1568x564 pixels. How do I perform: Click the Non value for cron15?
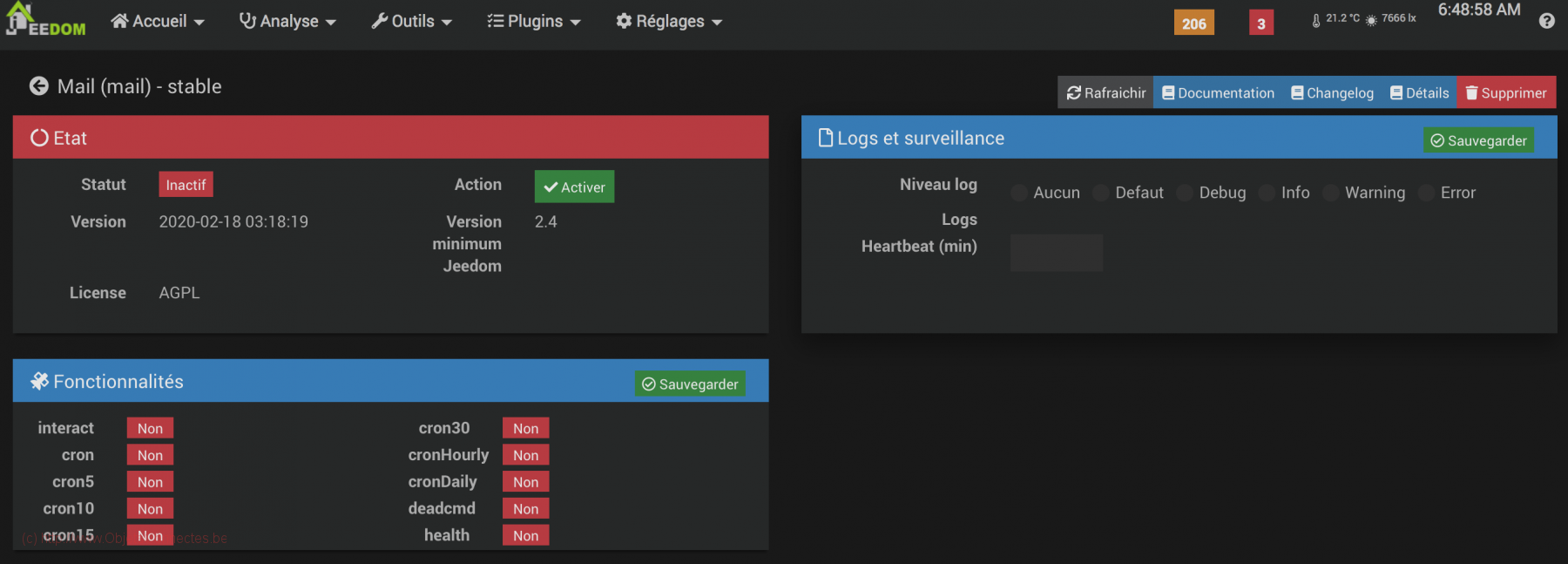coord(150,535)
